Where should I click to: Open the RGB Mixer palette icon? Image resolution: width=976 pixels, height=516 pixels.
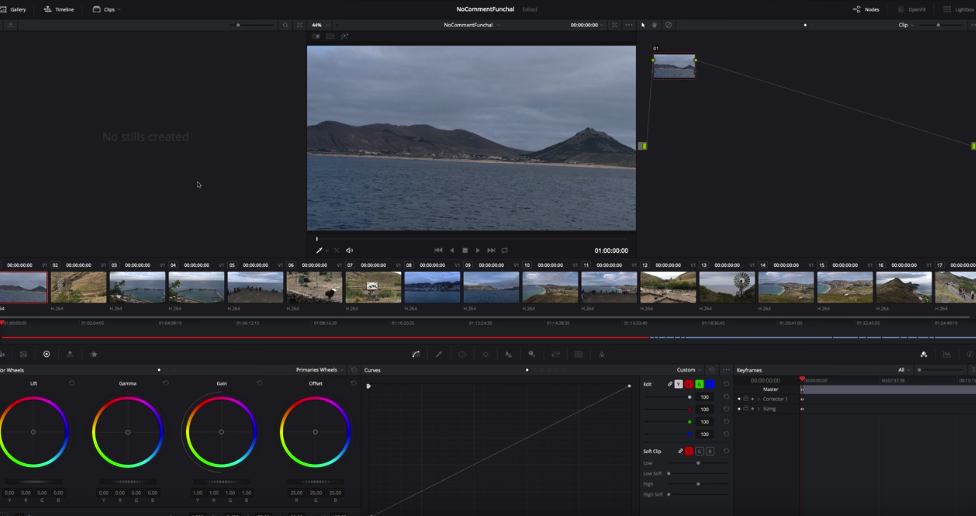(70, 354)
